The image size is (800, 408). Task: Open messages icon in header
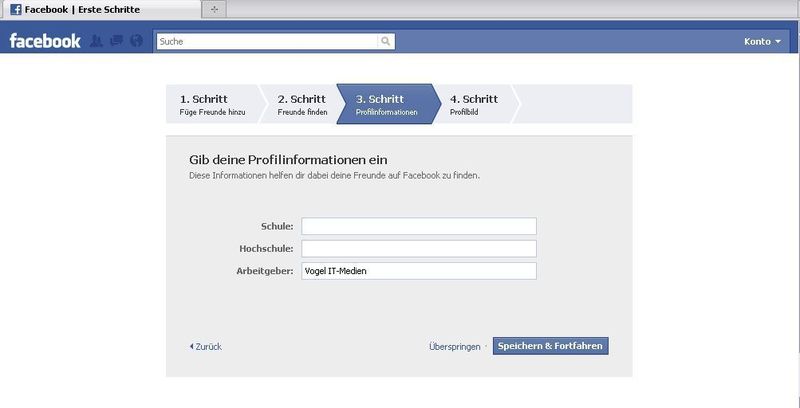pyautogui.click(x=117, y=41)
